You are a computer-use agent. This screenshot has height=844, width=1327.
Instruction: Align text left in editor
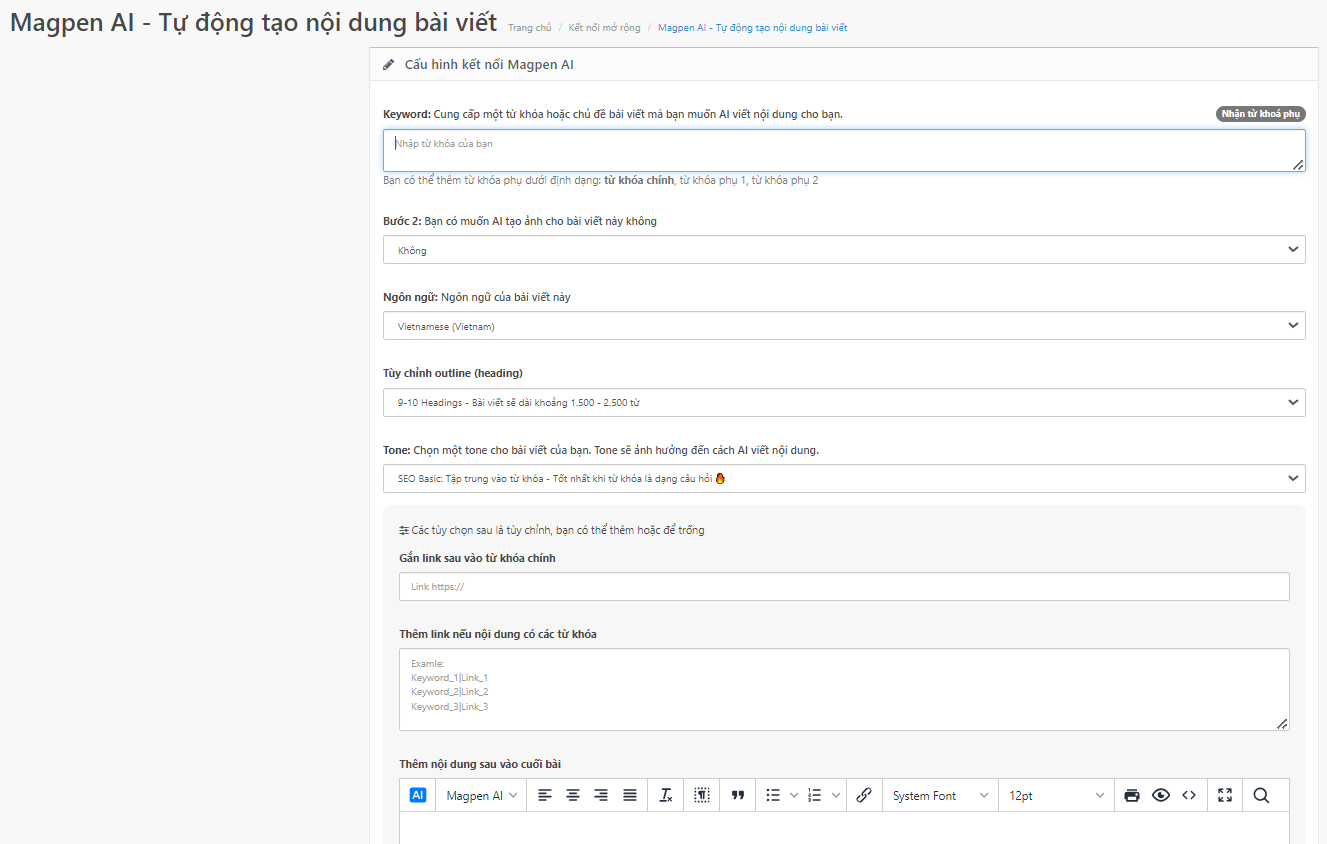pos(545,795)
